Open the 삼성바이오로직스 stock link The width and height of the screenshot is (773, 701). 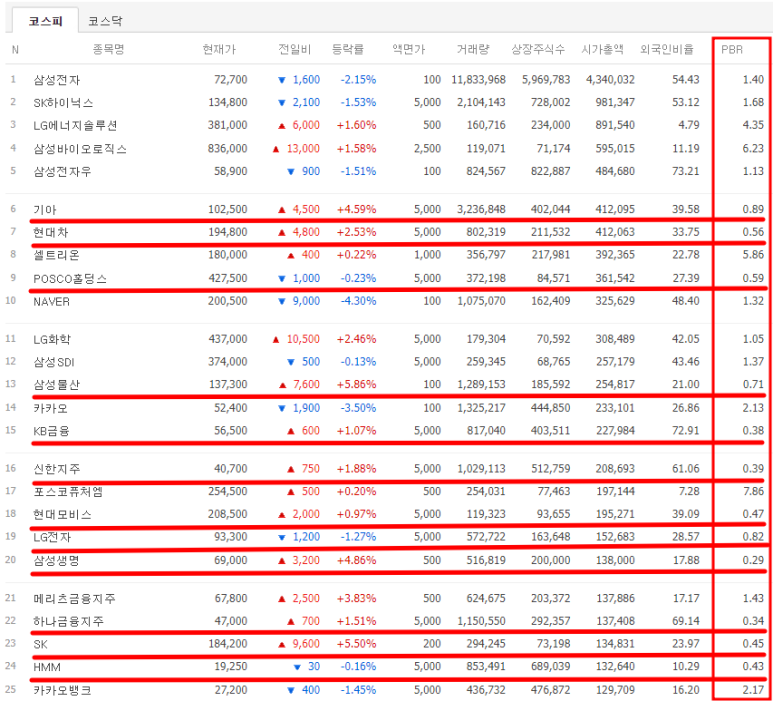pyautogui.click(x=80, y=148)
